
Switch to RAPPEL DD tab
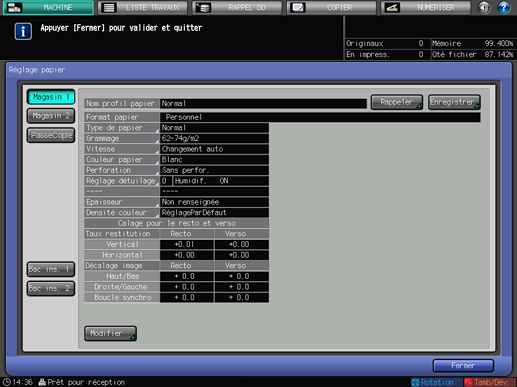tap(237, 7)
